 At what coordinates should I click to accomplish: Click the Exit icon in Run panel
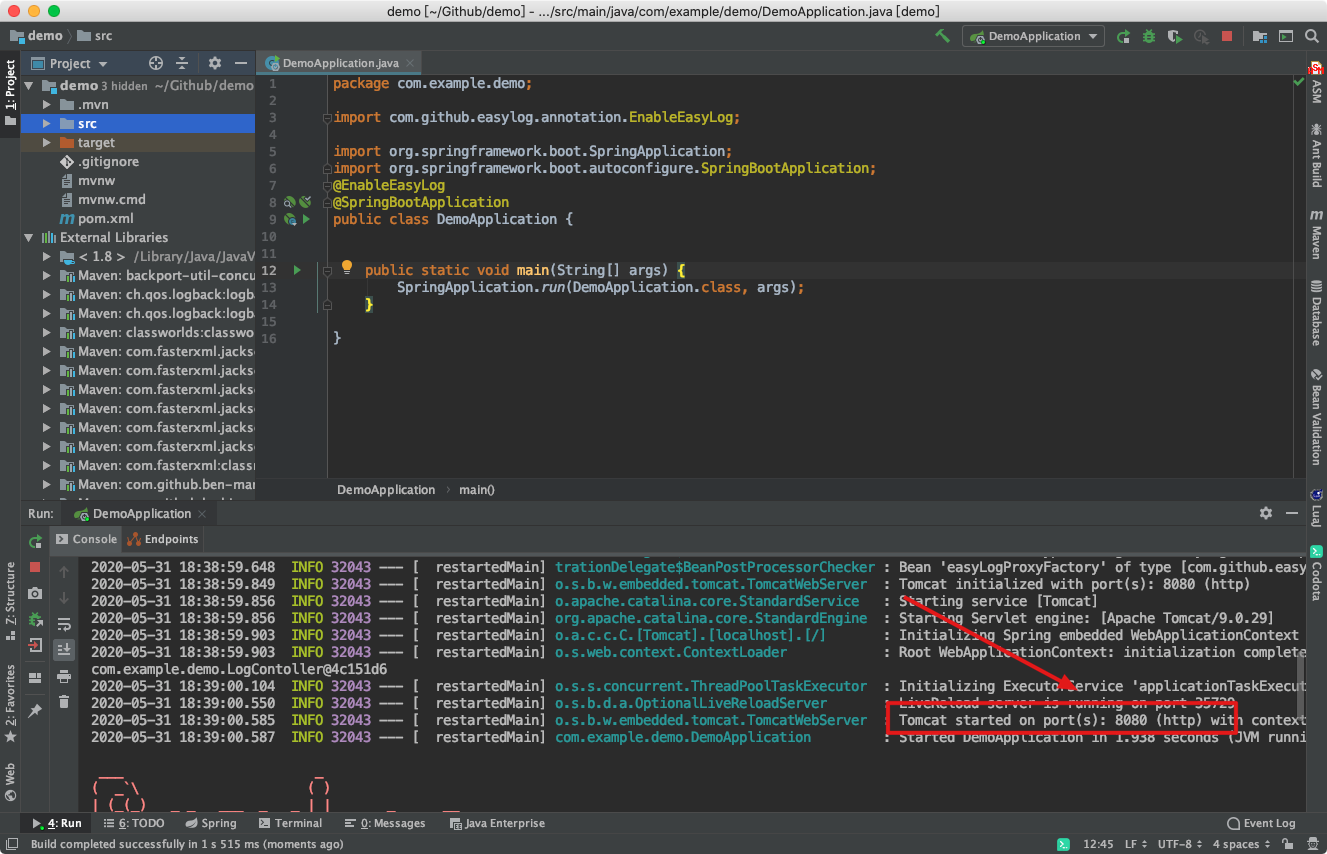[x=35, y=645]
